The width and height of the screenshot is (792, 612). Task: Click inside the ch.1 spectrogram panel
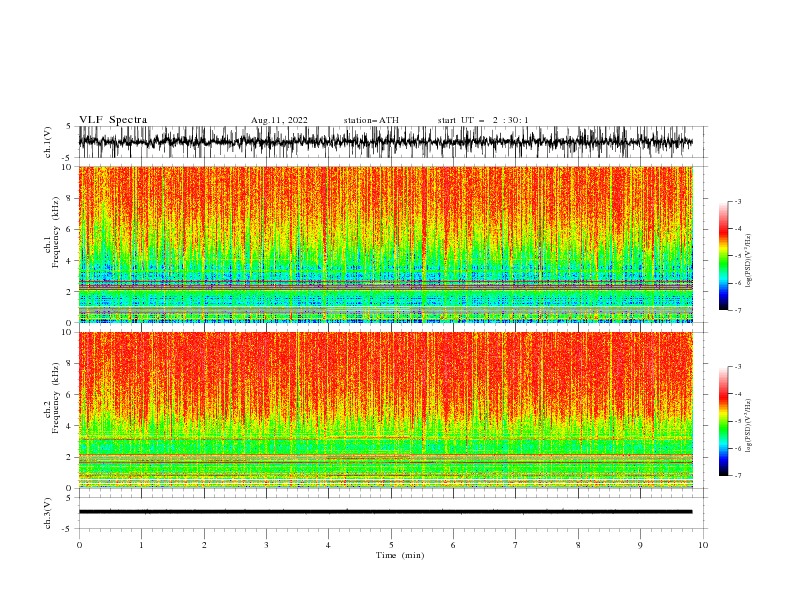[385, 244]
